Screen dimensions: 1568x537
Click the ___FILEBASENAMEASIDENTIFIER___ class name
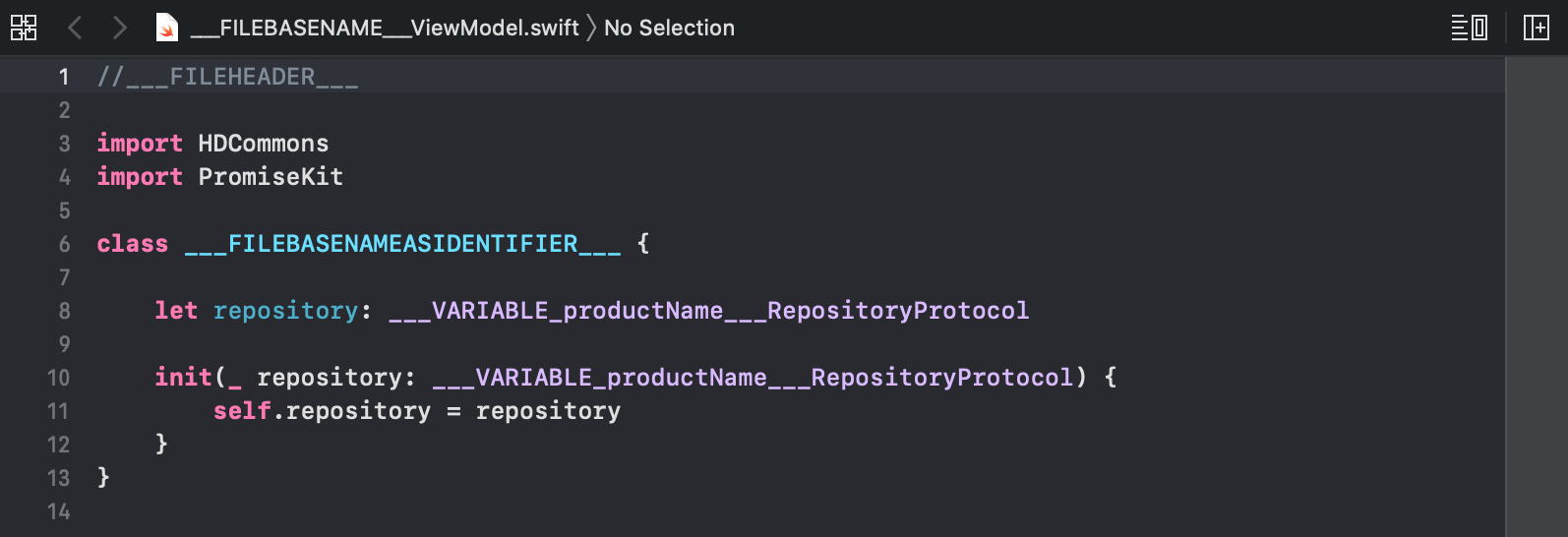403,244
